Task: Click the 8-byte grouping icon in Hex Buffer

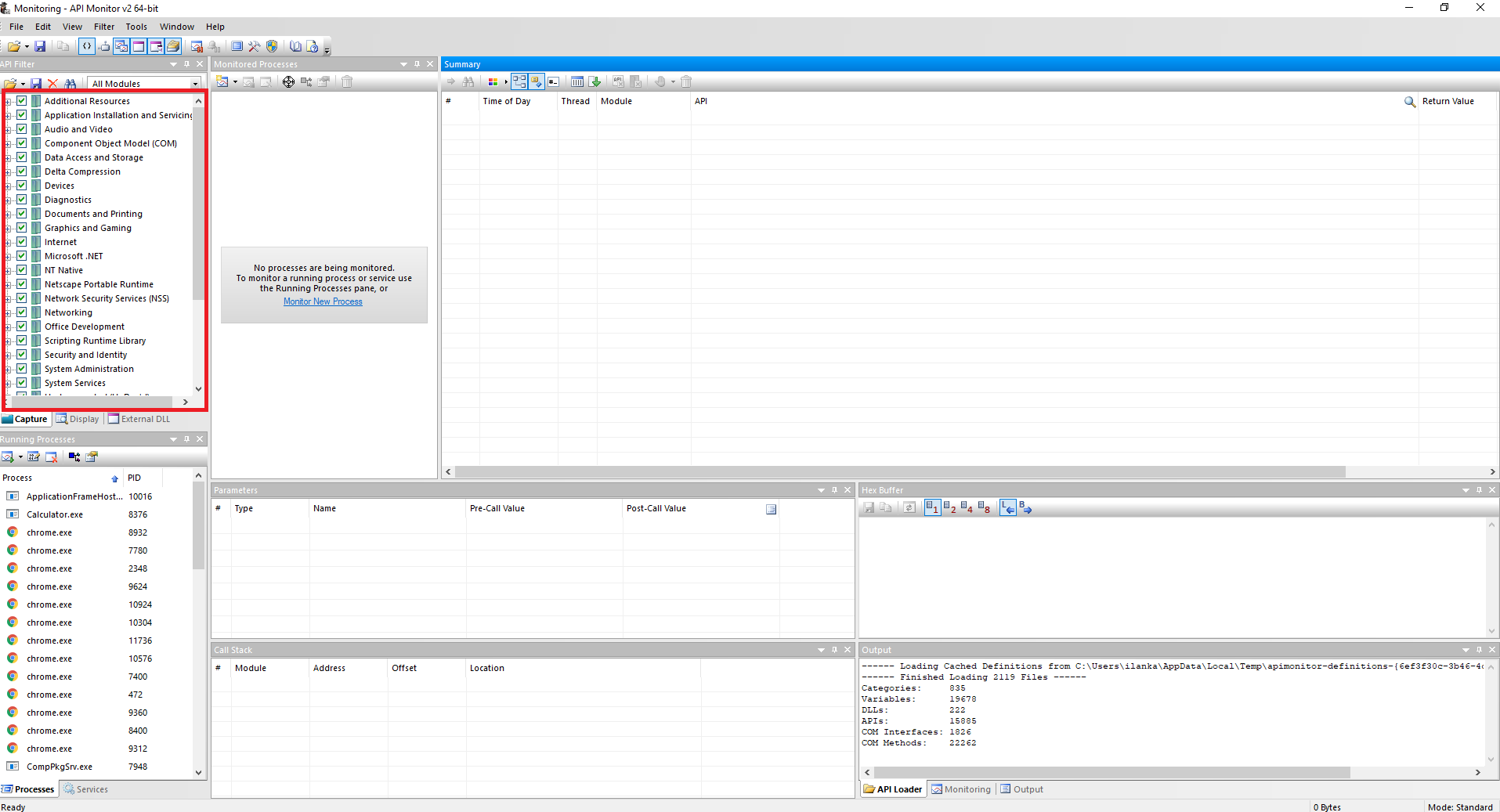Action: point(984,507)
